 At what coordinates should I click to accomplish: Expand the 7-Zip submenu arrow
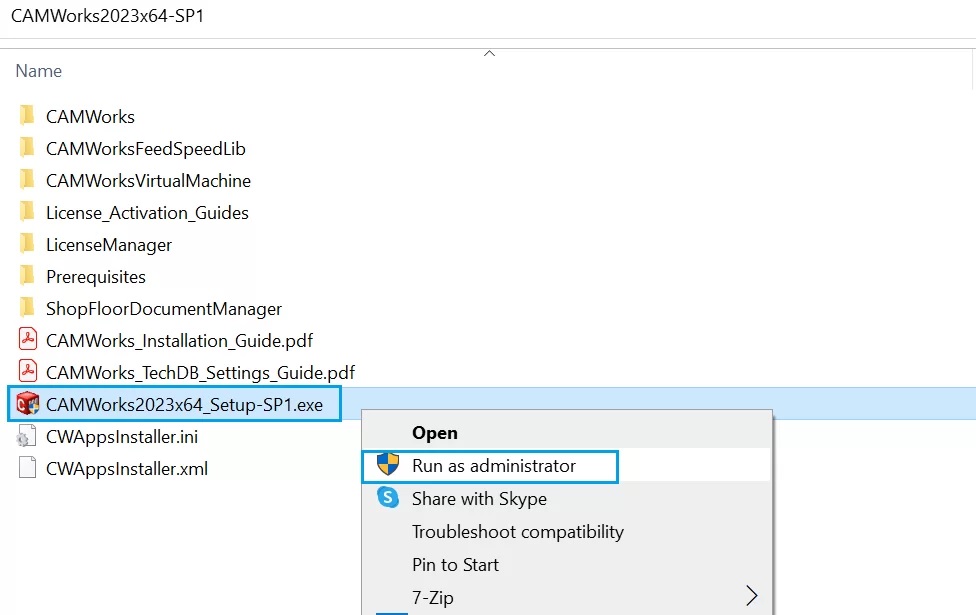751,596
